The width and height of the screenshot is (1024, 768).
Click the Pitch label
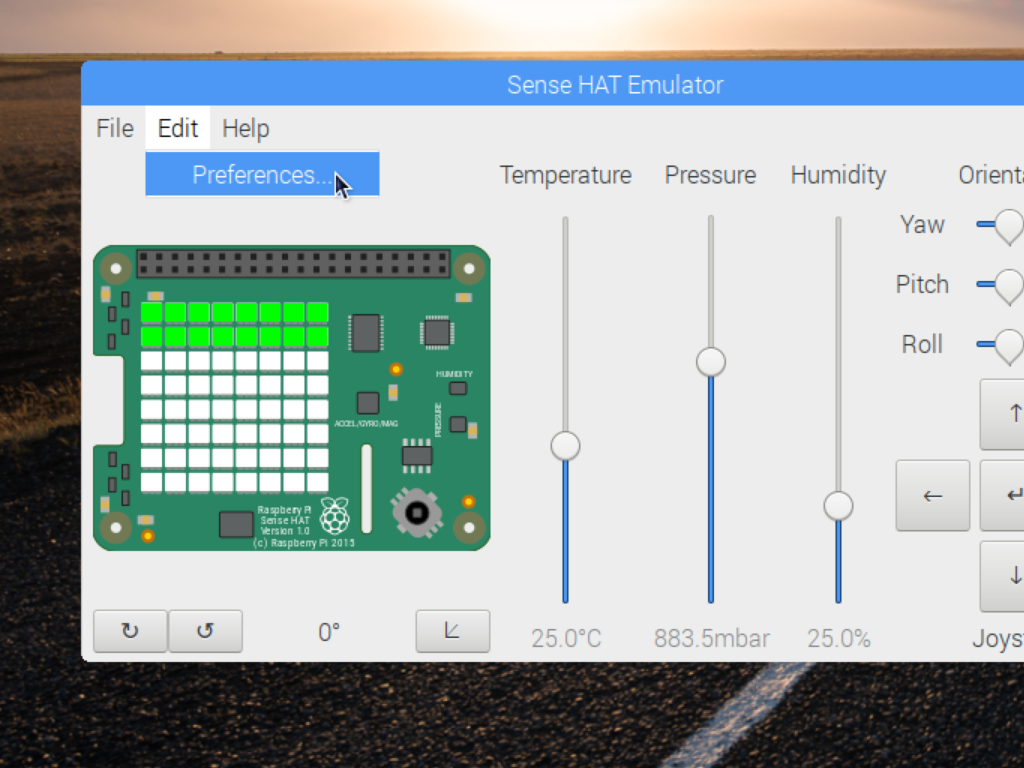pyautogui.click(x=922, y=285)
